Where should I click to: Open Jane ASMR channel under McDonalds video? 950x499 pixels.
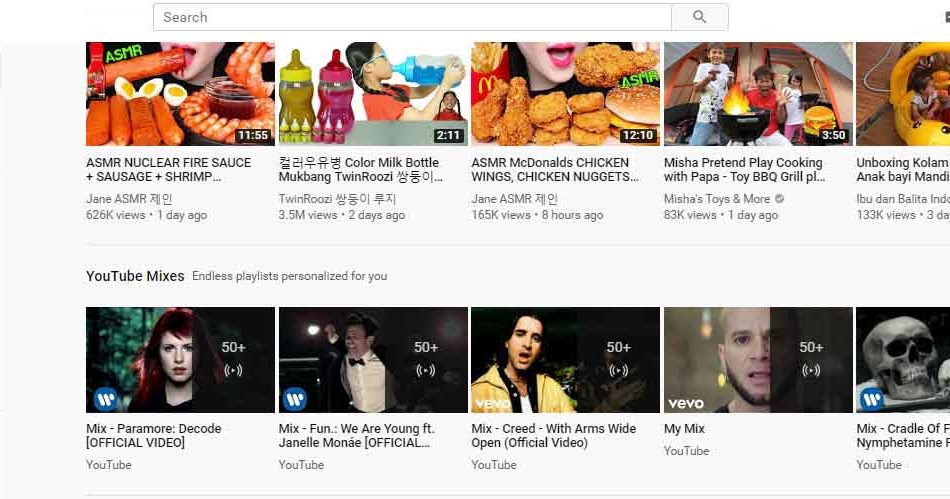[514, 199]
